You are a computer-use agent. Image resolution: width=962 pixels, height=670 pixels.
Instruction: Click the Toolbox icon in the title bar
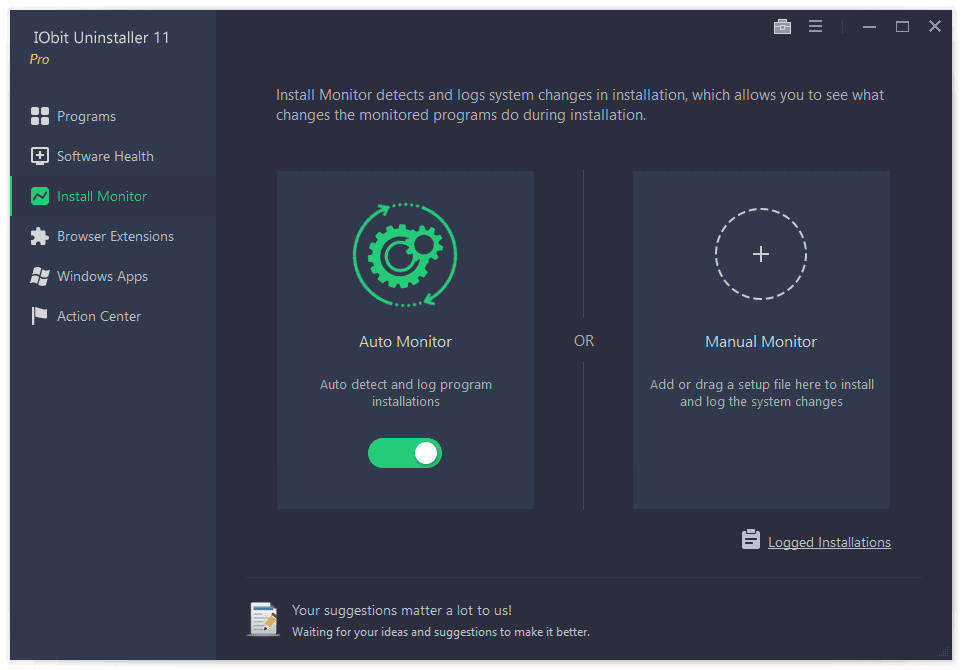pyautogui.click(x=782, y=26)
